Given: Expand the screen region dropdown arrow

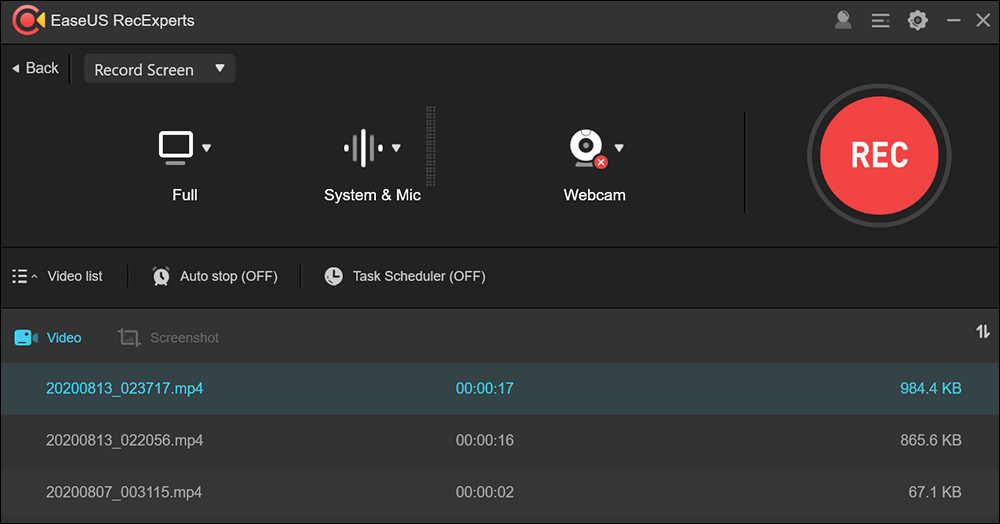Looking at the screenshot, I should click(207, 148).
